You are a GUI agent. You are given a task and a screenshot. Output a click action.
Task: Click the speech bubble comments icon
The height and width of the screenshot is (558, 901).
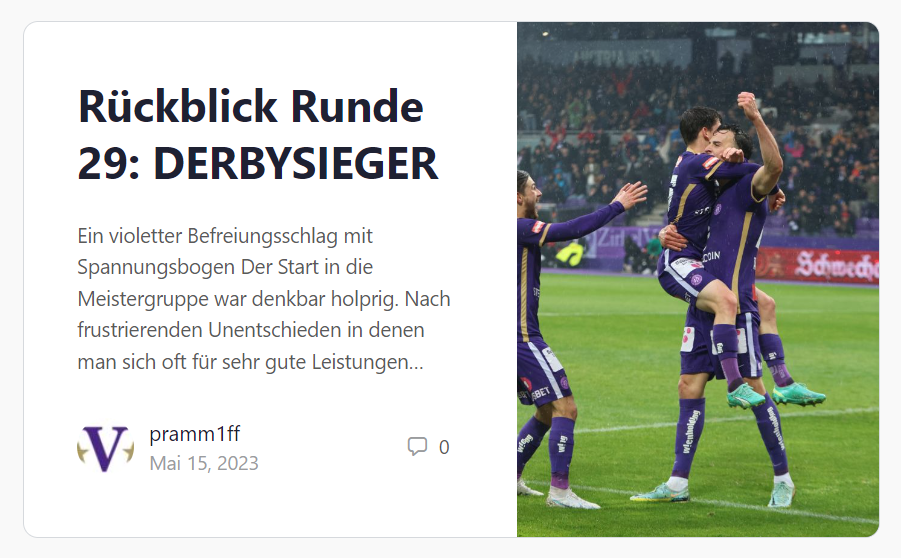tap(417, 447)
